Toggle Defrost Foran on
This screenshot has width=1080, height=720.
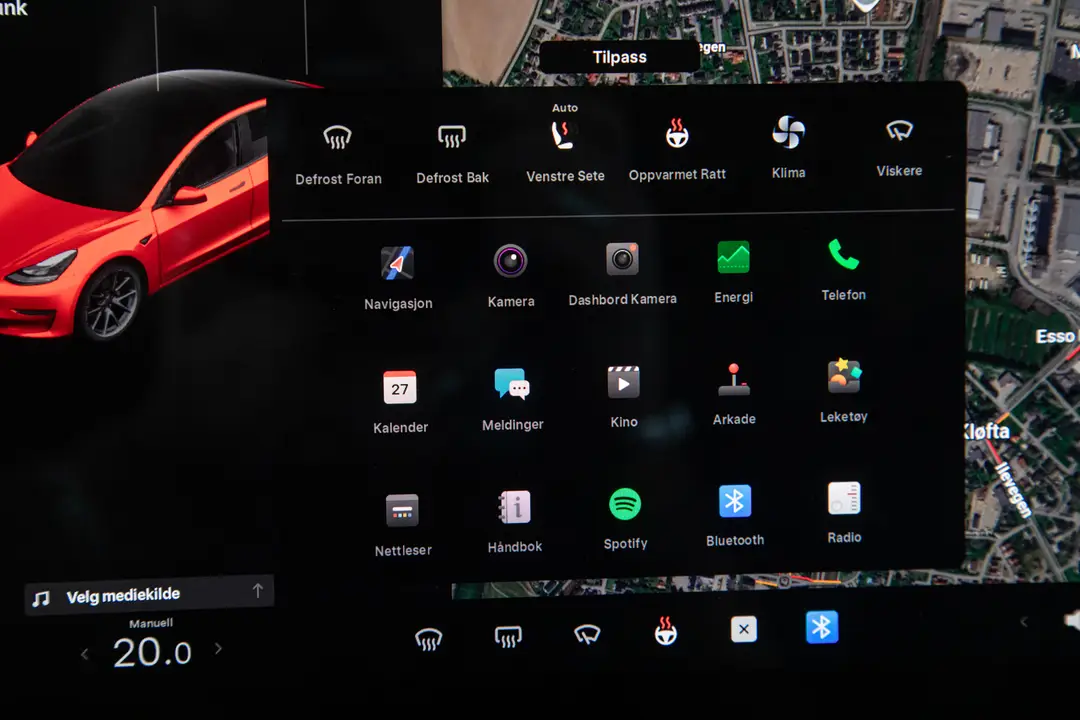point(338,140)
